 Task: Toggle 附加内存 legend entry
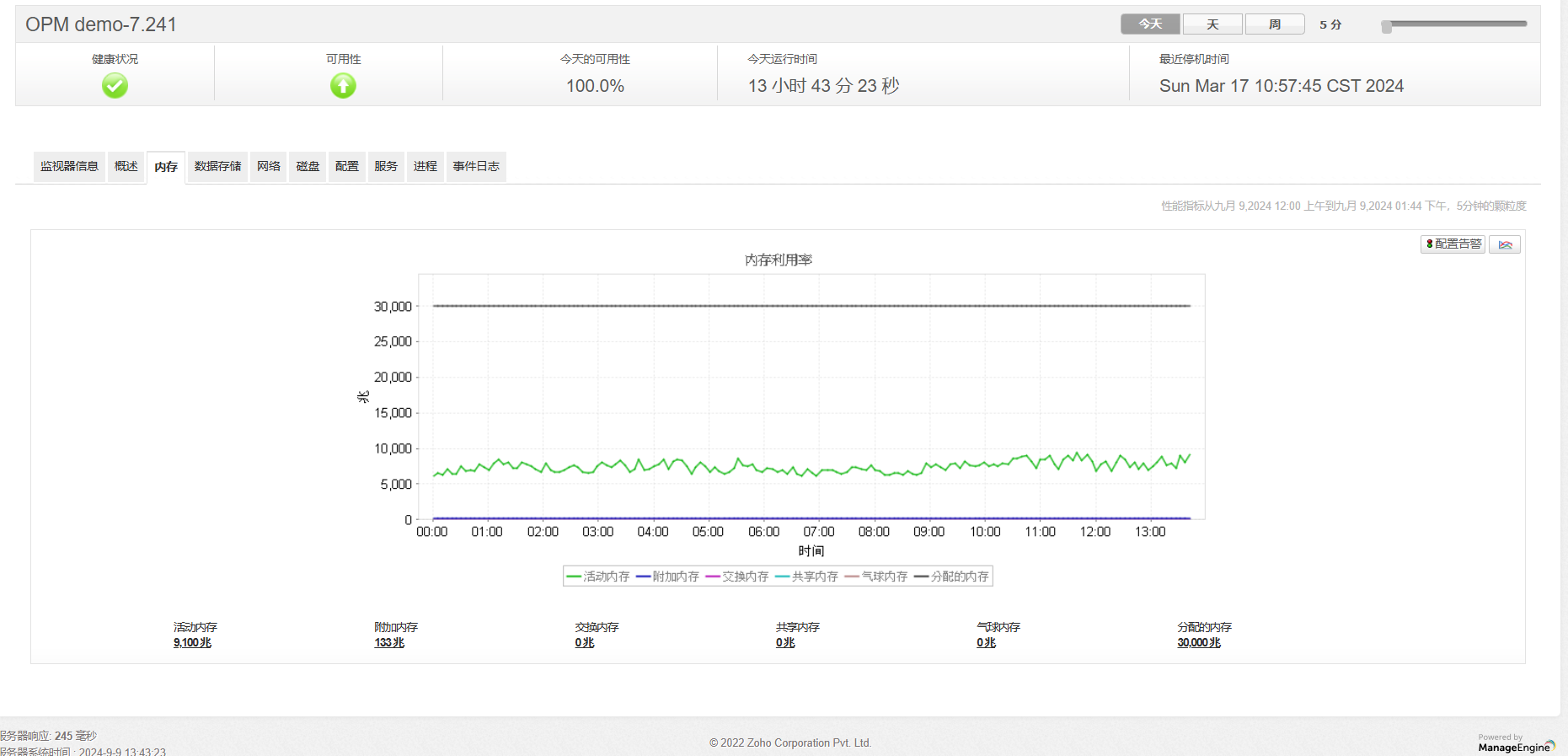point(667,576)
